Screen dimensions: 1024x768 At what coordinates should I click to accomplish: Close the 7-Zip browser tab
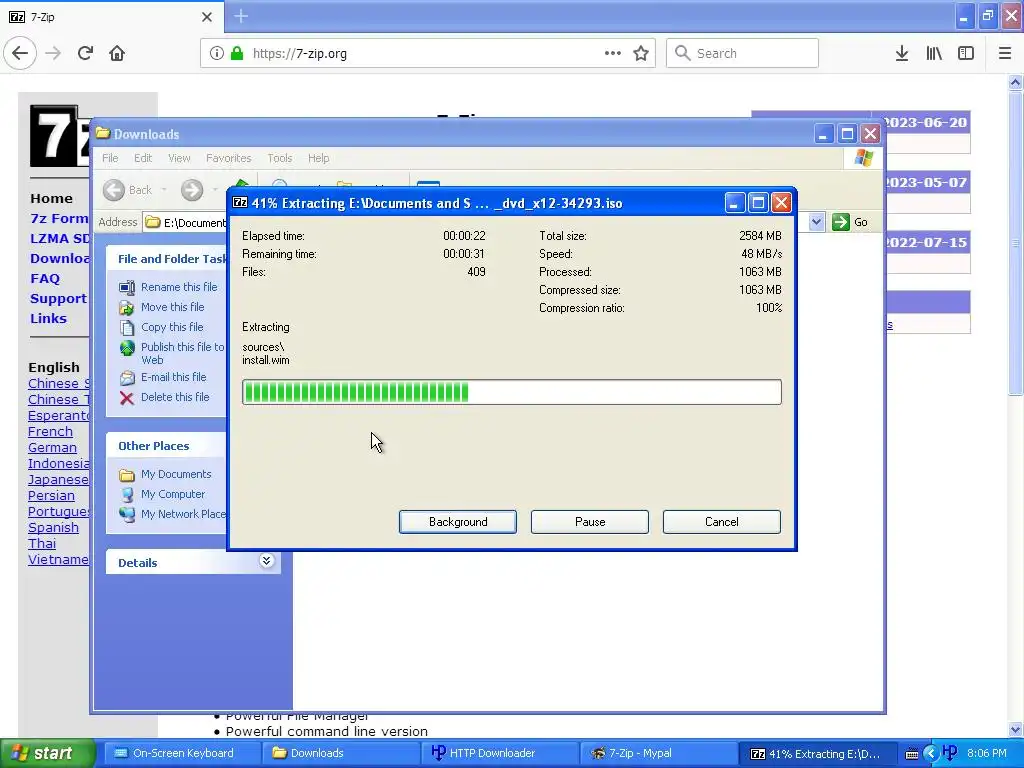[207, 17]
